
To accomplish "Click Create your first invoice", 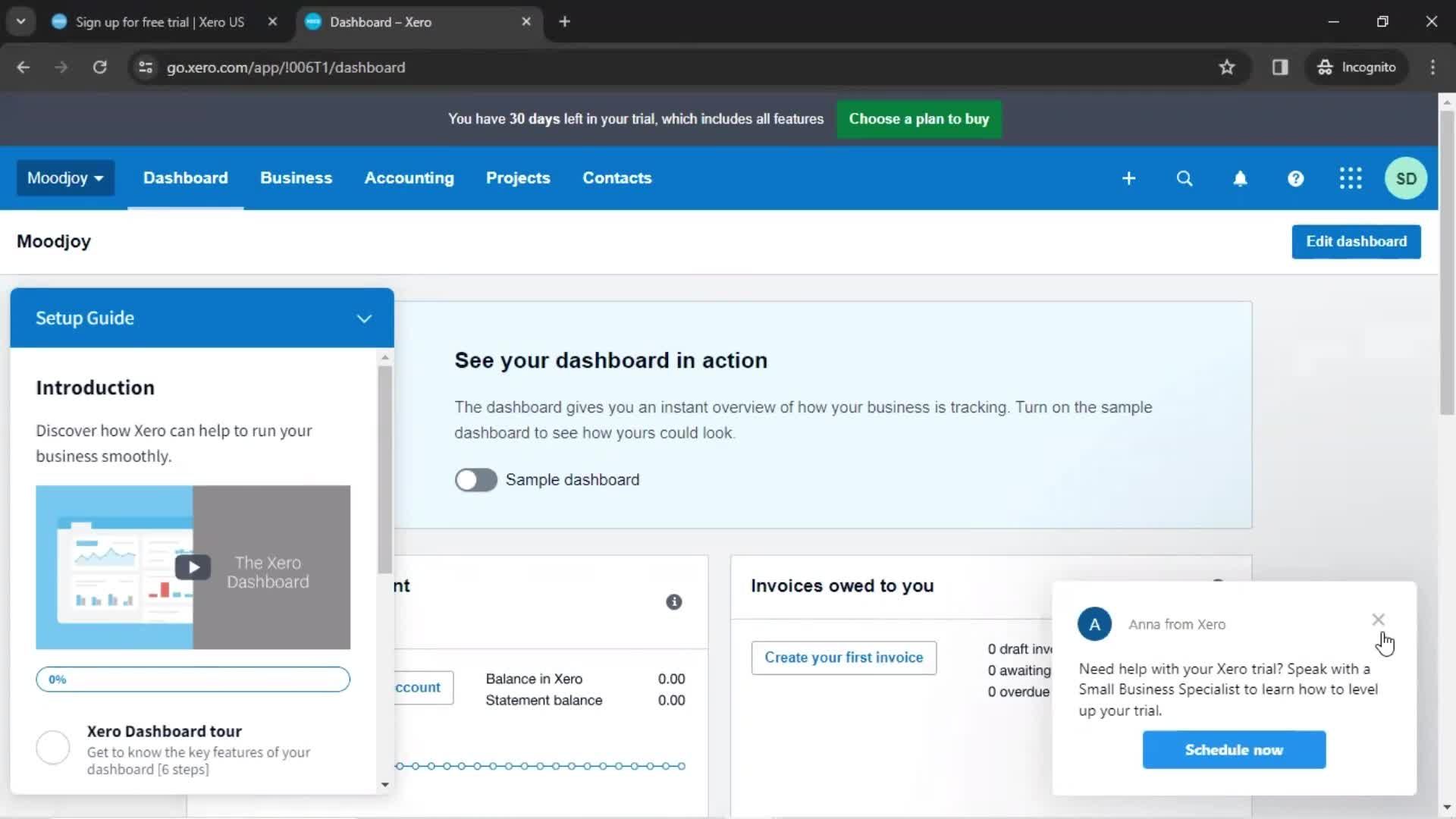I will (843, 657).
